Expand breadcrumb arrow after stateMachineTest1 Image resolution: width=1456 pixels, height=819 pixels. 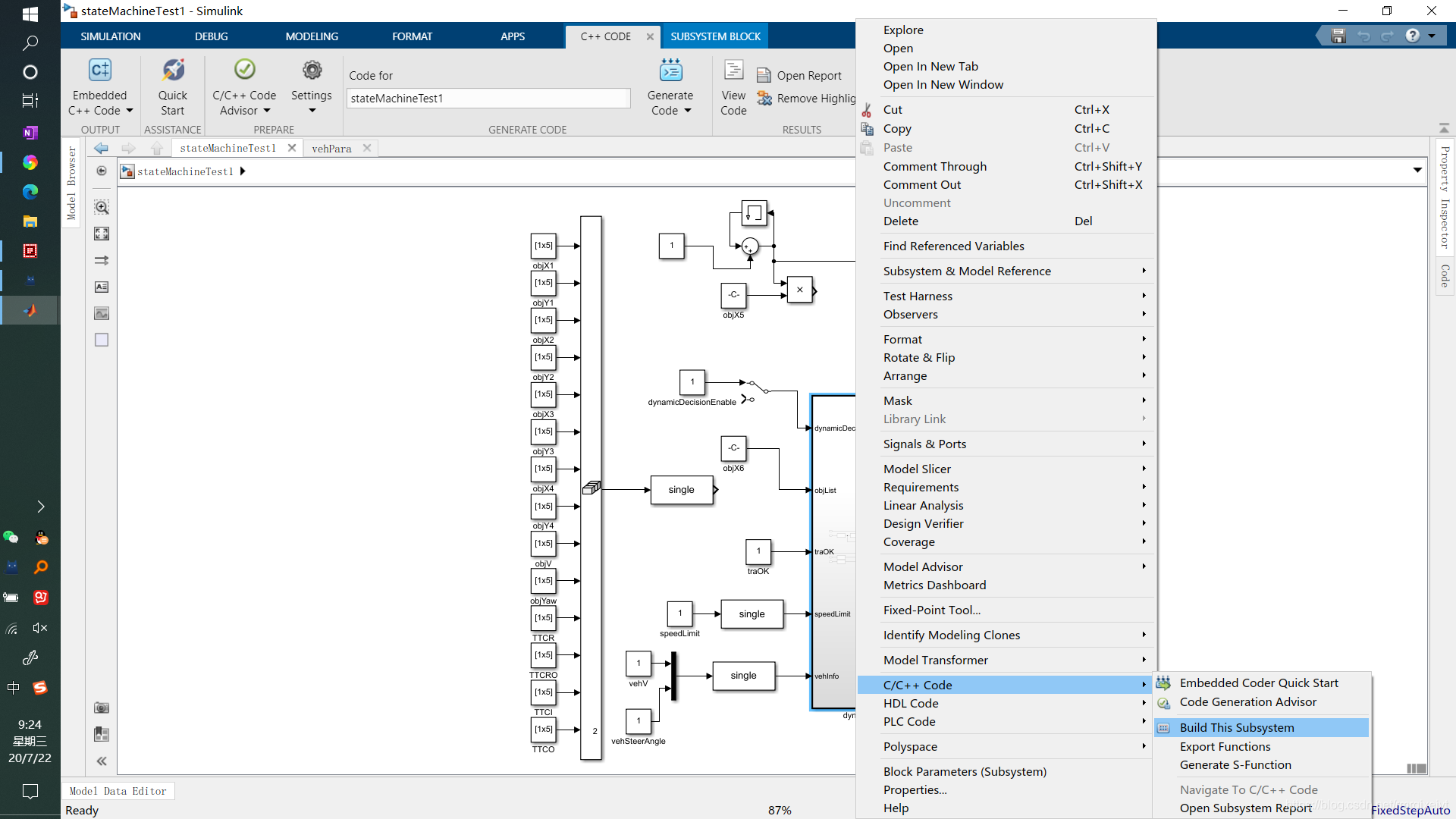point(243,171)
